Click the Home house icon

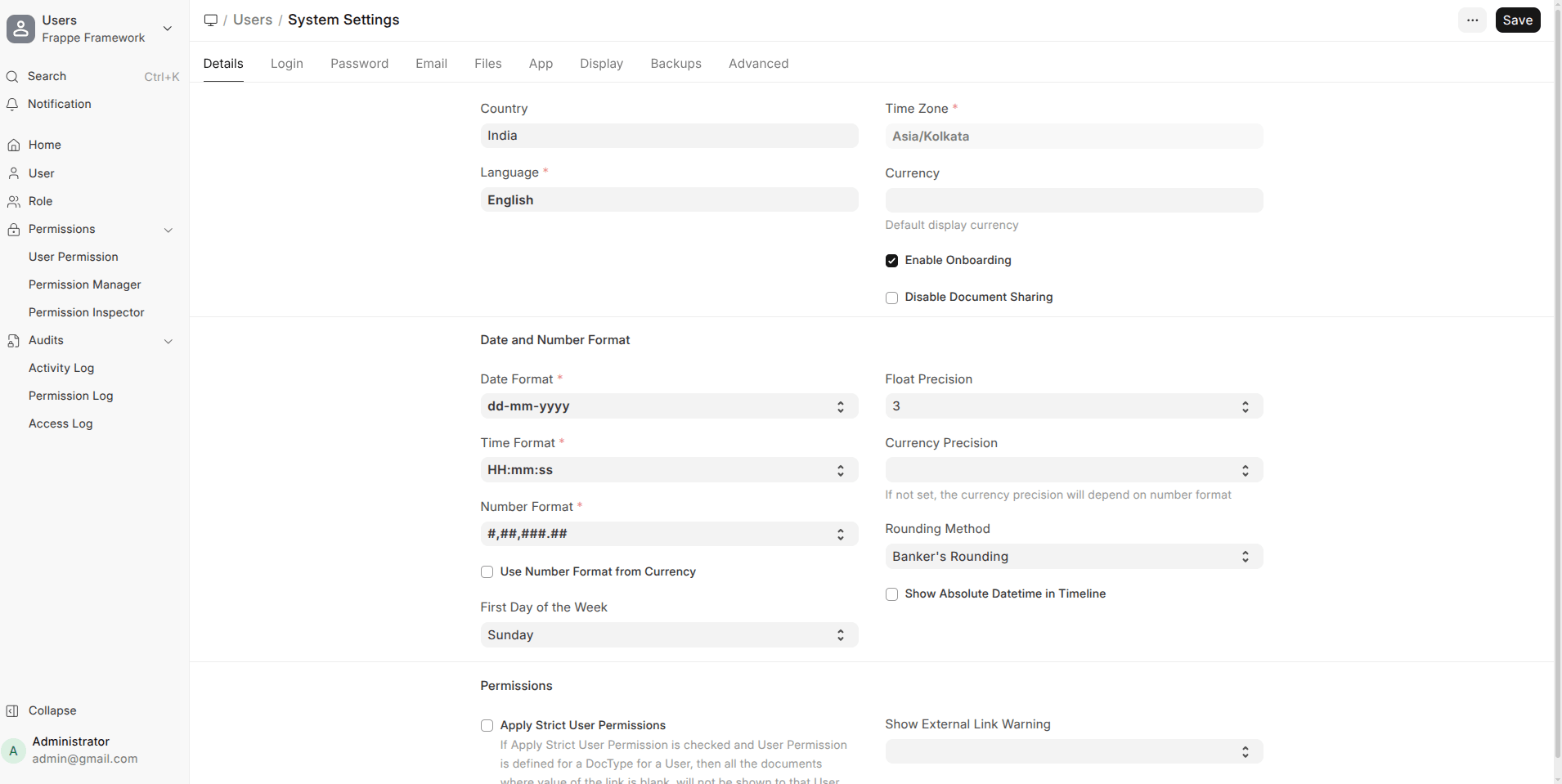14,146
